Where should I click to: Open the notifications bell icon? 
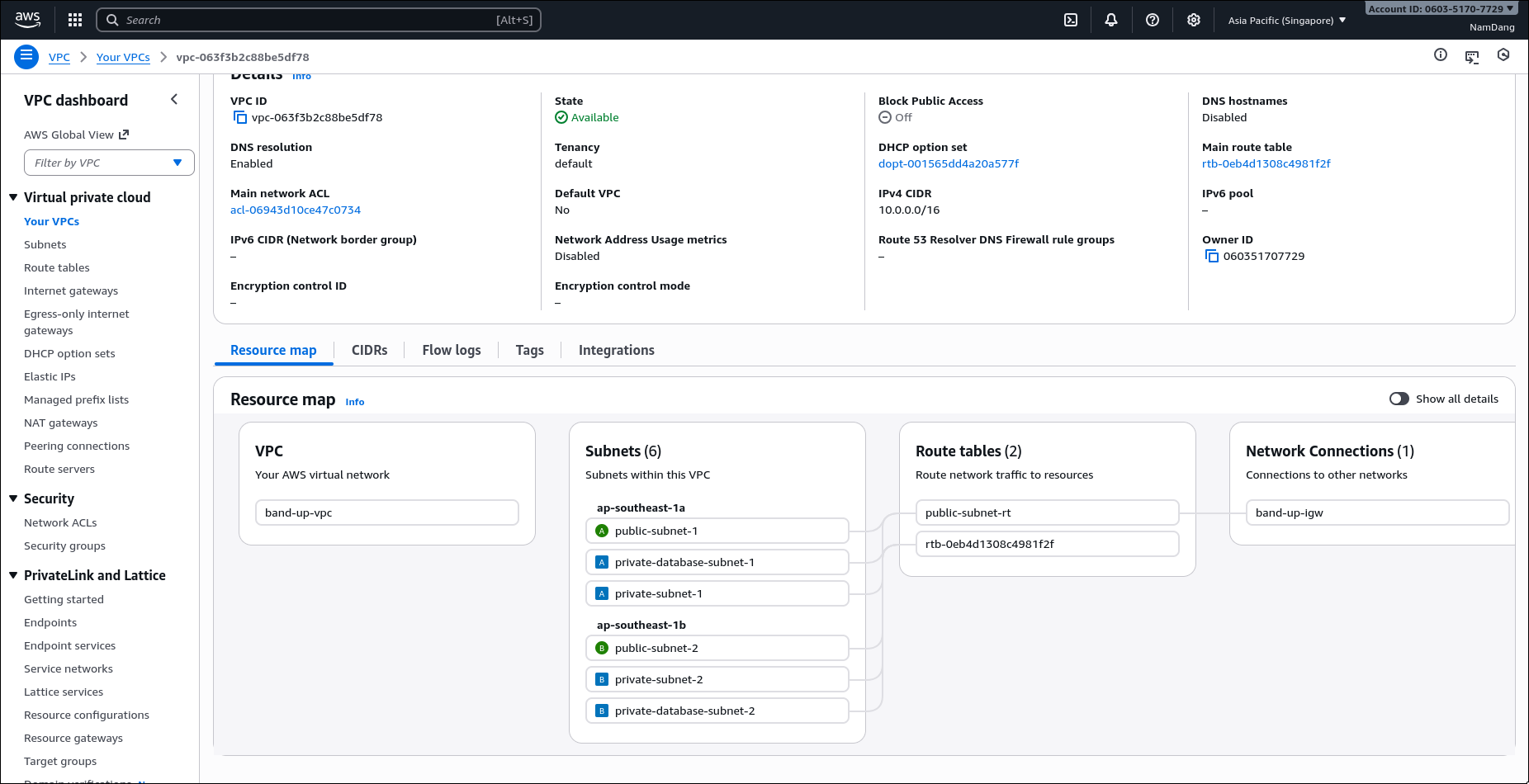[x=1111, y=20]
